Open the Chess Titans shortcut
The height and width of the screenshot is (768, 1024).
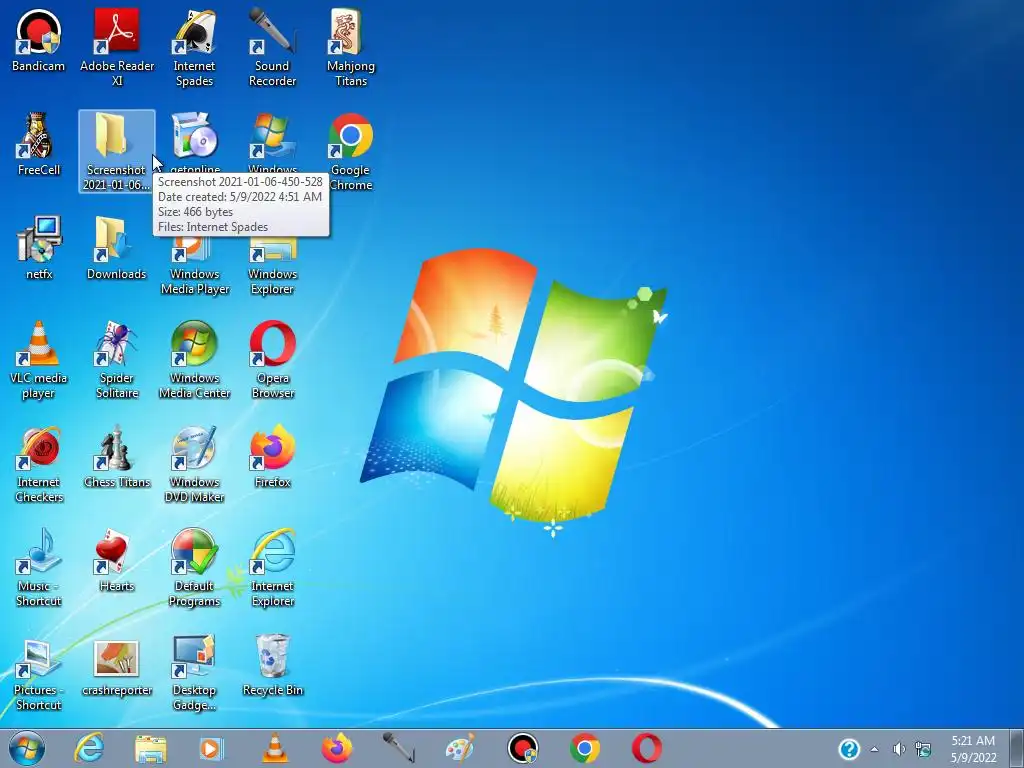pyautogui.click(x=117, y=456)
